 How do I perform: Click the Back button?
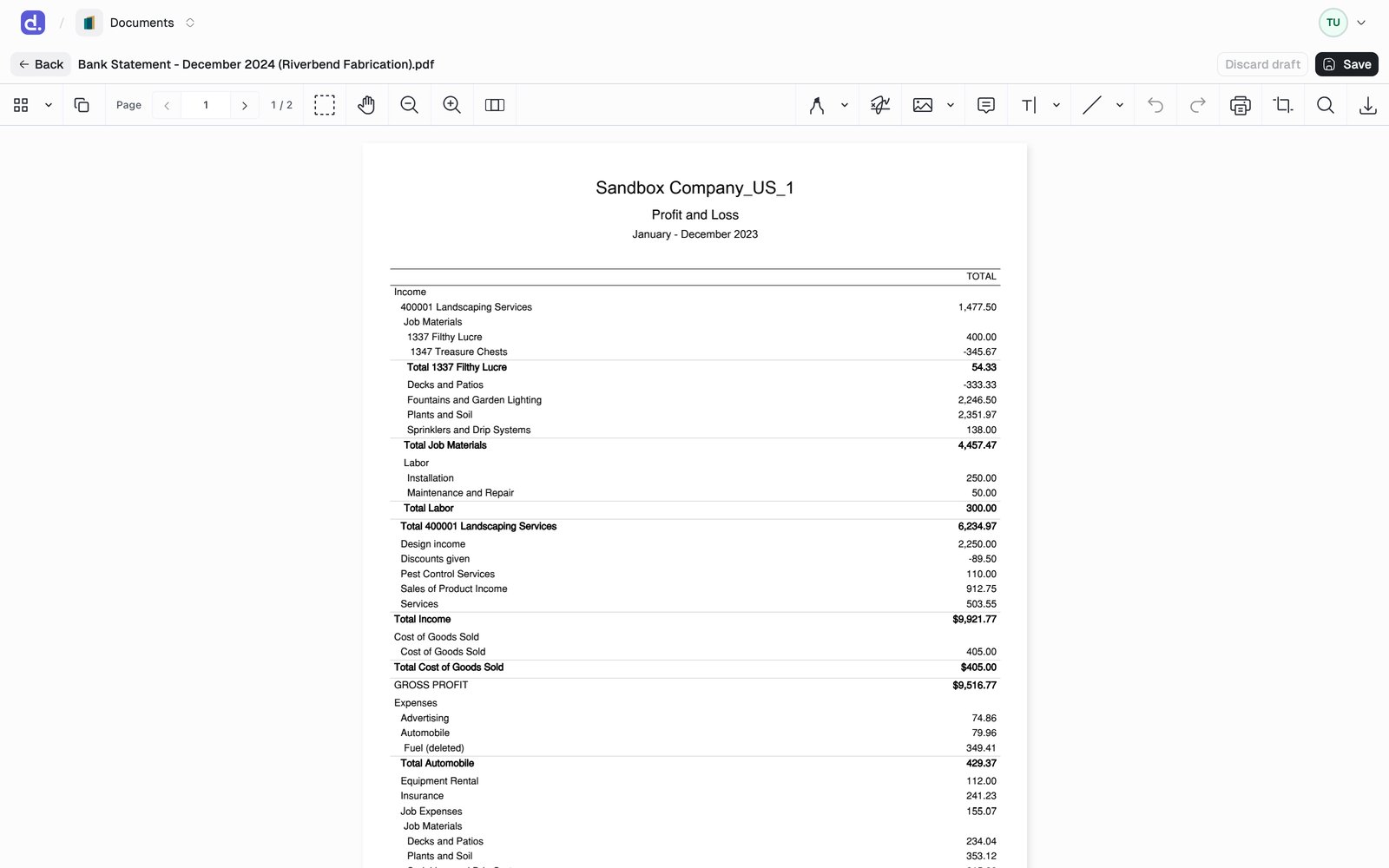coord(41,64)
